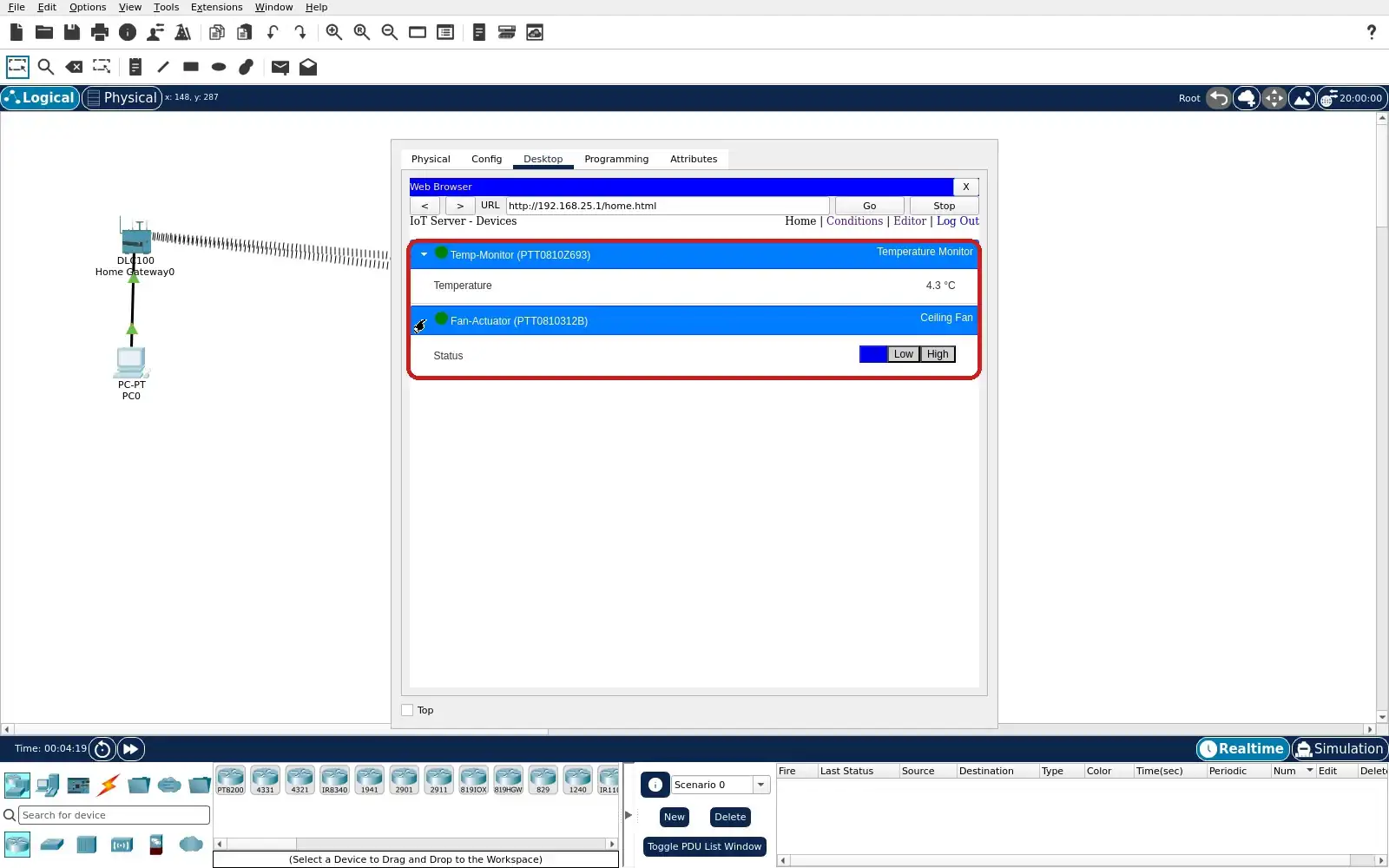1389x868 pixels.
Task: Switch to Simulation mode
Action: [1340, 749]
